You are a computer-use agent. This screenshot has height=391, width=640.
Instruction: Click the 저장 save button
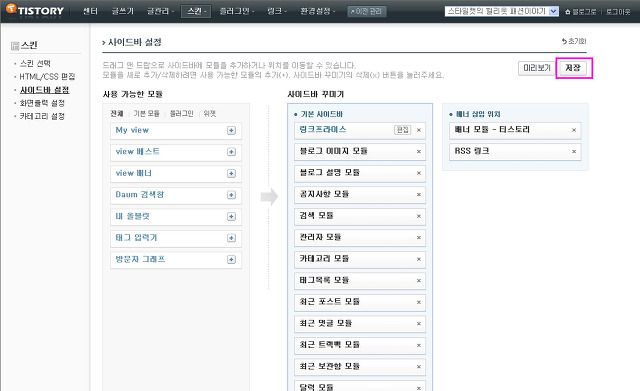pos(573,68)
